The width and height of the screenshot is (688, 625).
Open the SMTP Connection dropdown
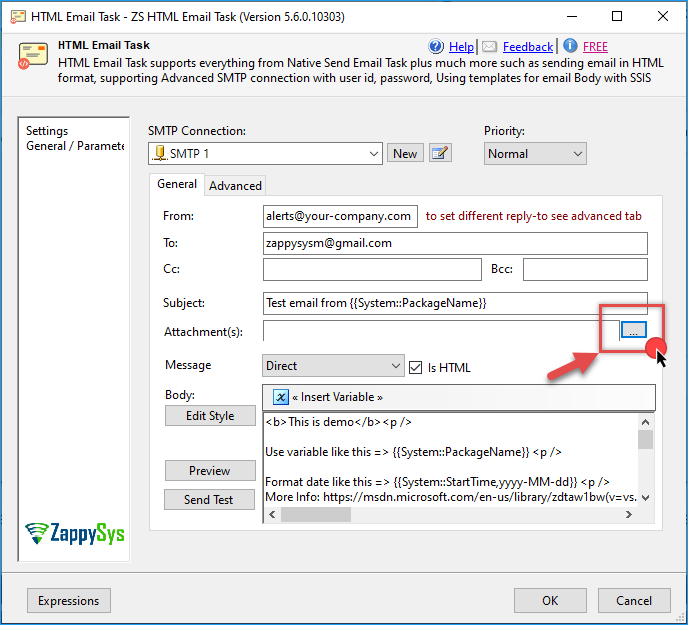pyautogui.click(x=265, y=154)
